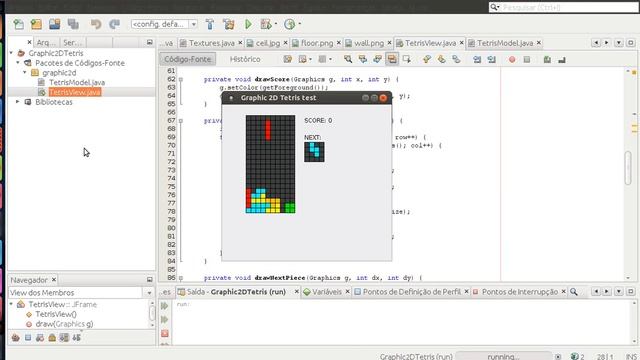Collapse the graphic2d package node
640x360 pixels.
[x=25, y=73]
